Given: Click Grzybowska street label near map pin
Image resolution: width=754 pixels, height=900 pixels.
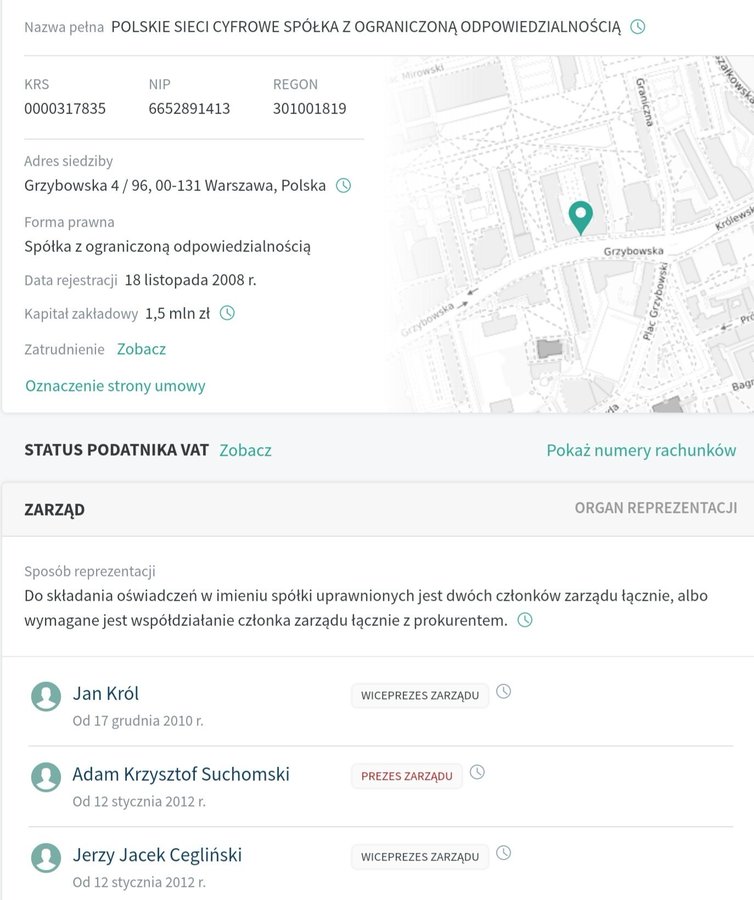Looking at the screenshot, I should click(x=633, y=251).
